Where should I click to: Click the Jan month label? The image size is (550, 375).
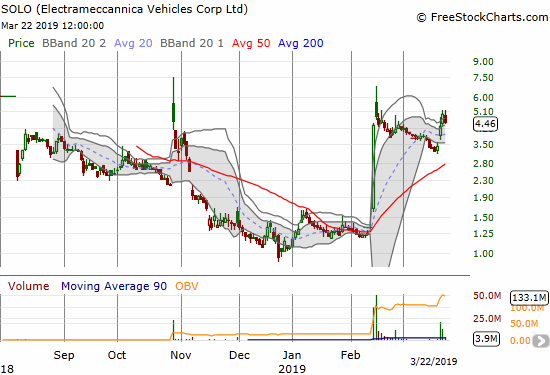(x=292, y=355)
